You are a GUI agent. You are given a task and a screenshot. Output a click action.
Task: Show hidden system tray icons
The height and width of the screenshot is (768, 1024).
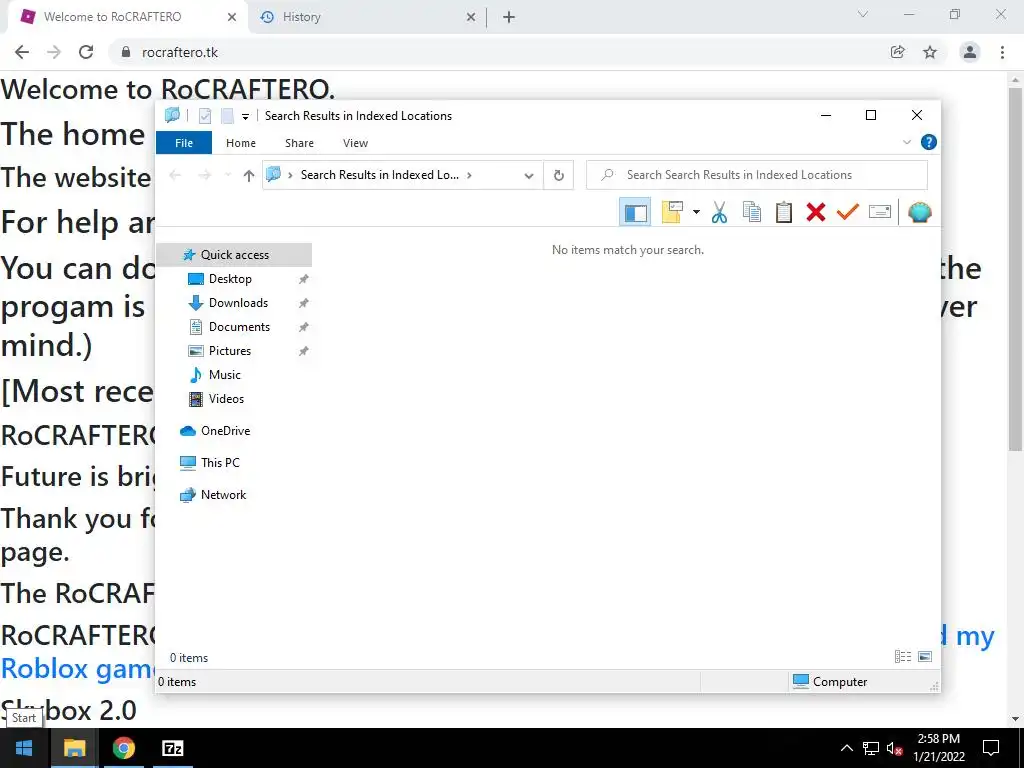coord(846,748)
